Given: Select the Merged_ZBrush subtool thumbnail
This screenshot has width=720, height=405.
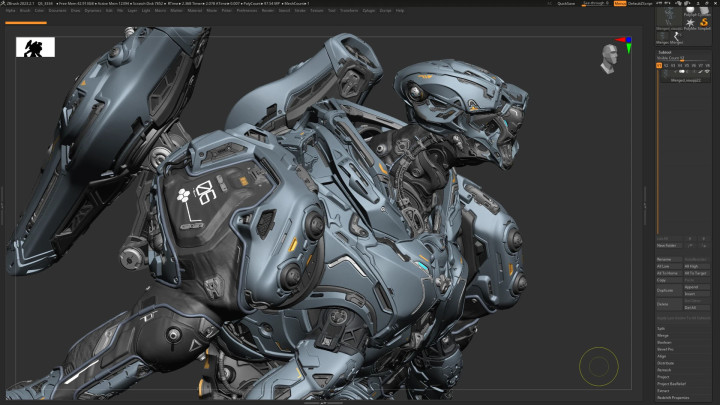Looking at the screenshot, I should [665, 73].
